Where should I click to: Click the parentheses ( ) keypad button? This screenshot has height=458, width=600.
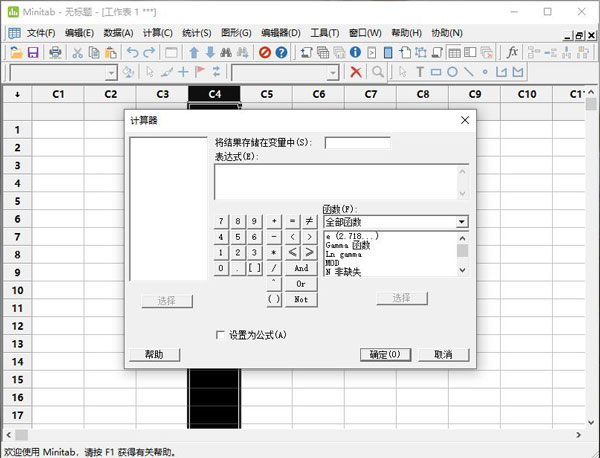pos(274,300)
